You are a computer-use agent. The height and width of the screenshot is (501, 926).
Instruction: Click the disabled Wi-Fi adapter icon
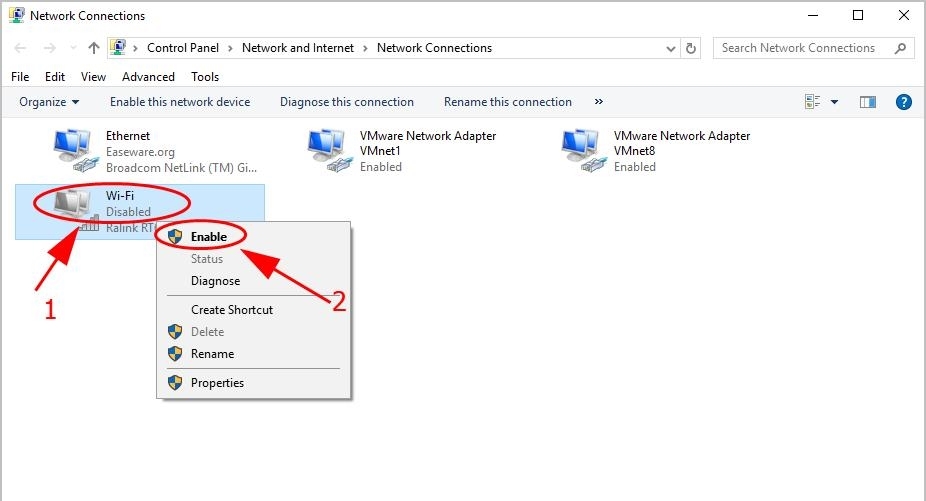tap(75, 210)
